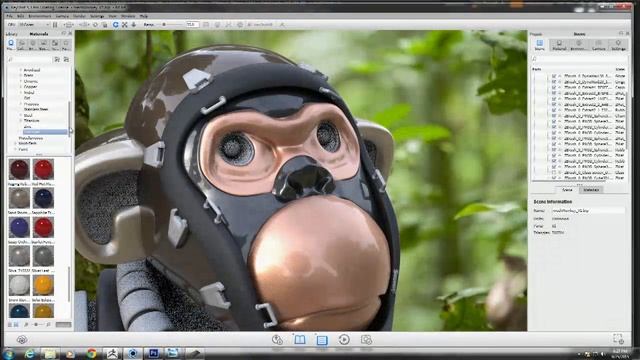Expand the Nickel material folder
Viewport: 640px width, 360px height.
(21, 93)
